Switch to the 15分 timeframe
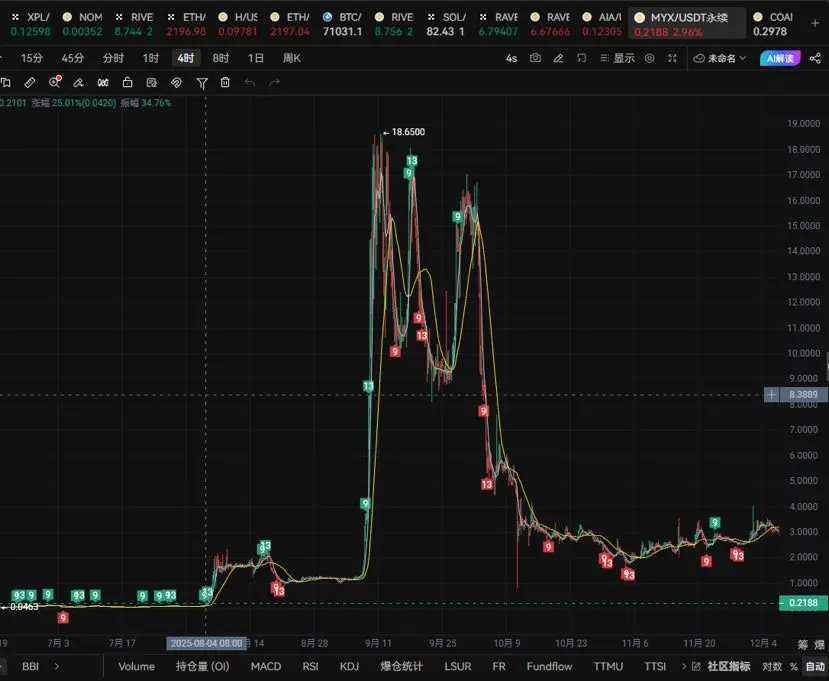Image resolution: width=829 pixels, height=681 pixels. point(31,58)
